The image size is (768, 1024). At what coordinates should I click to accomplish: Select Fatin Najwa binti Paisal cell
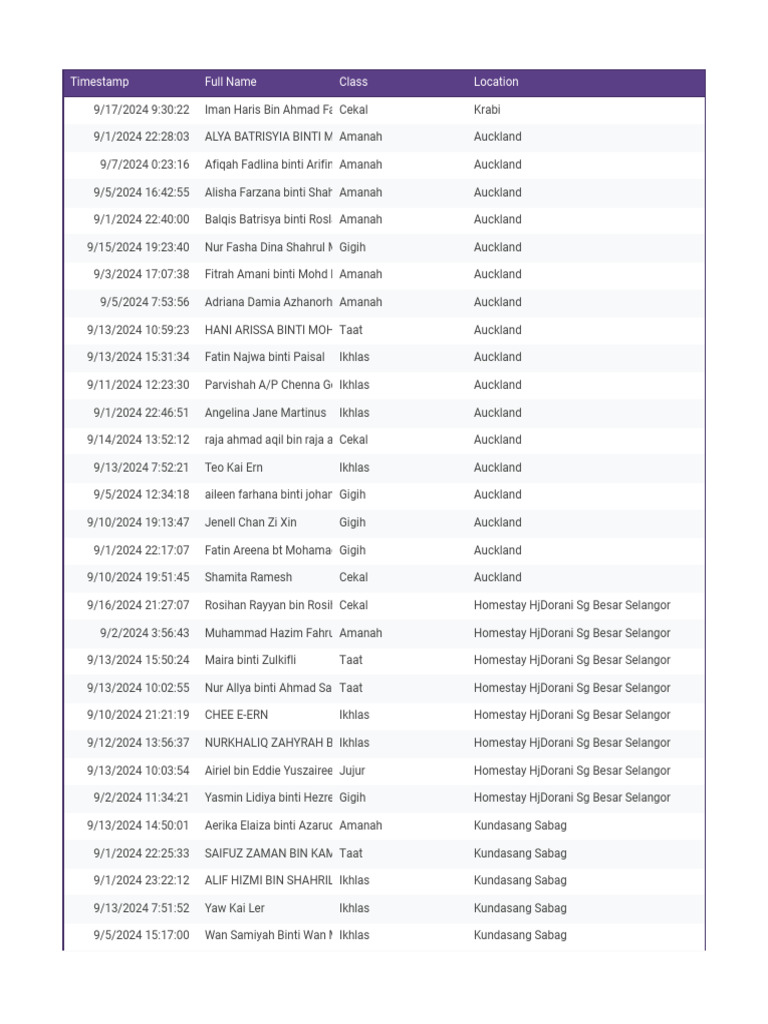pyautogui.click(x=264, y=357)
